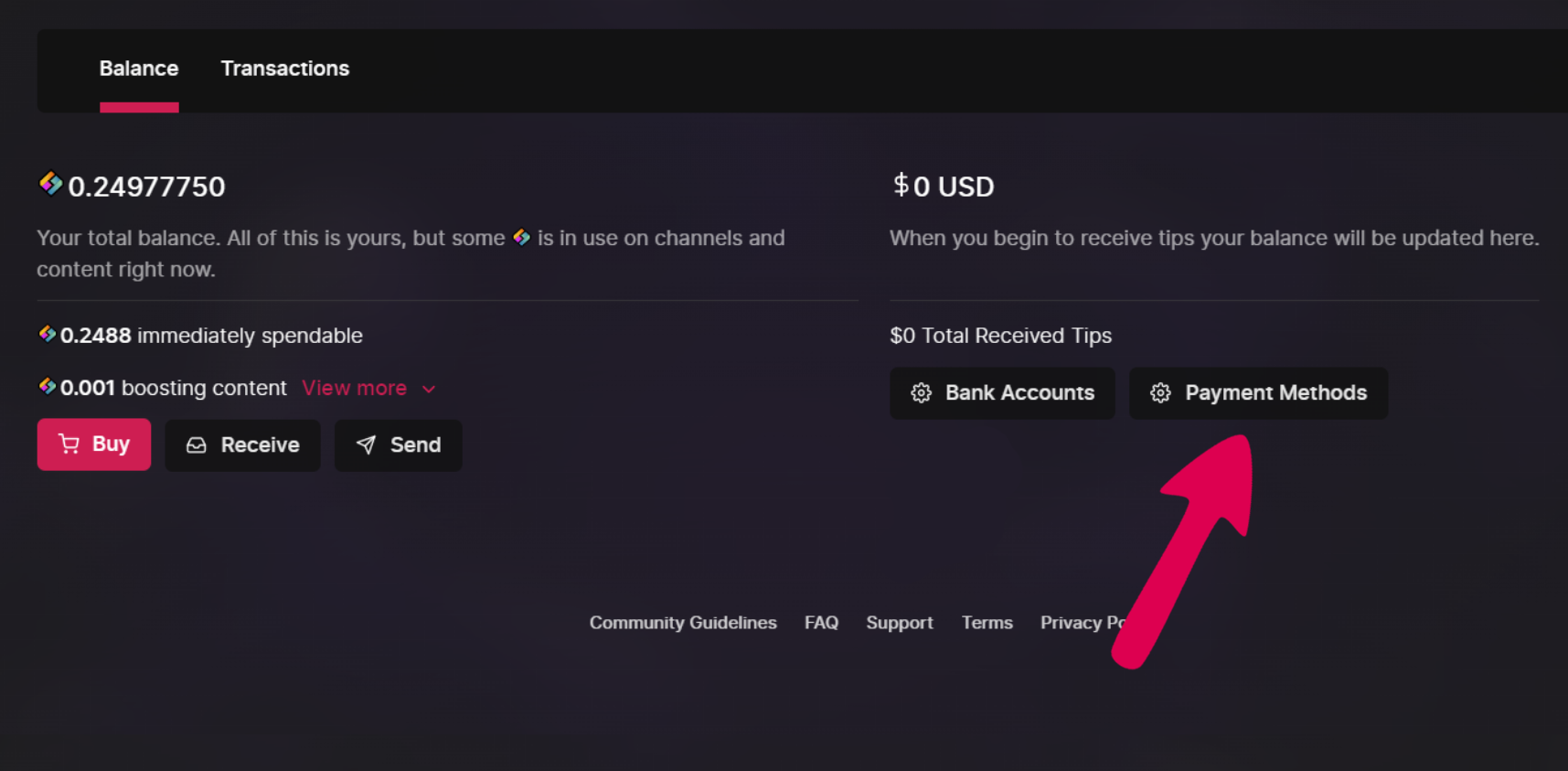Click the 0.24977750 total balance amount
This screenshot has height=771, width=1568.
146,187
